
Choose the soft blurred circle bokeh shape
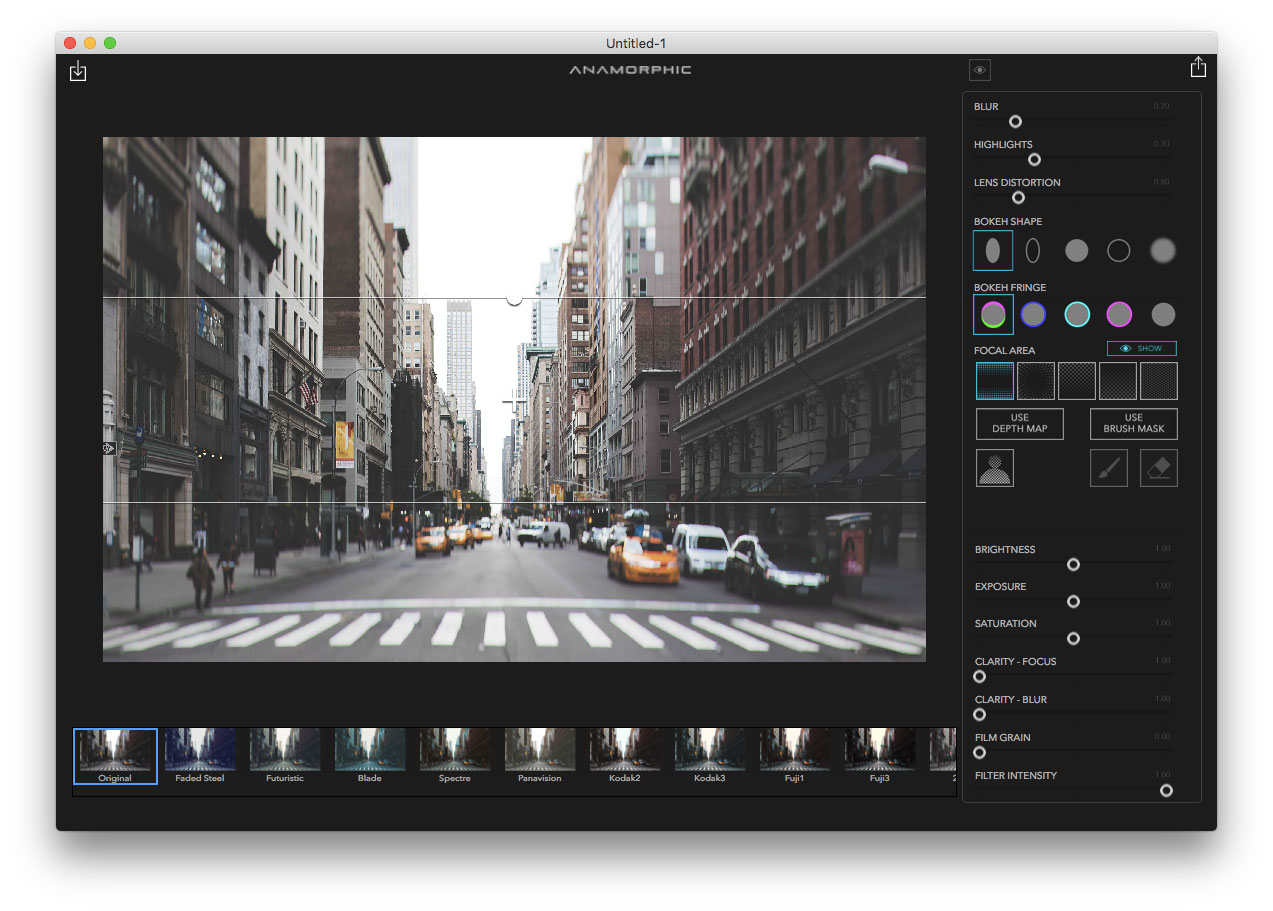1162,250
